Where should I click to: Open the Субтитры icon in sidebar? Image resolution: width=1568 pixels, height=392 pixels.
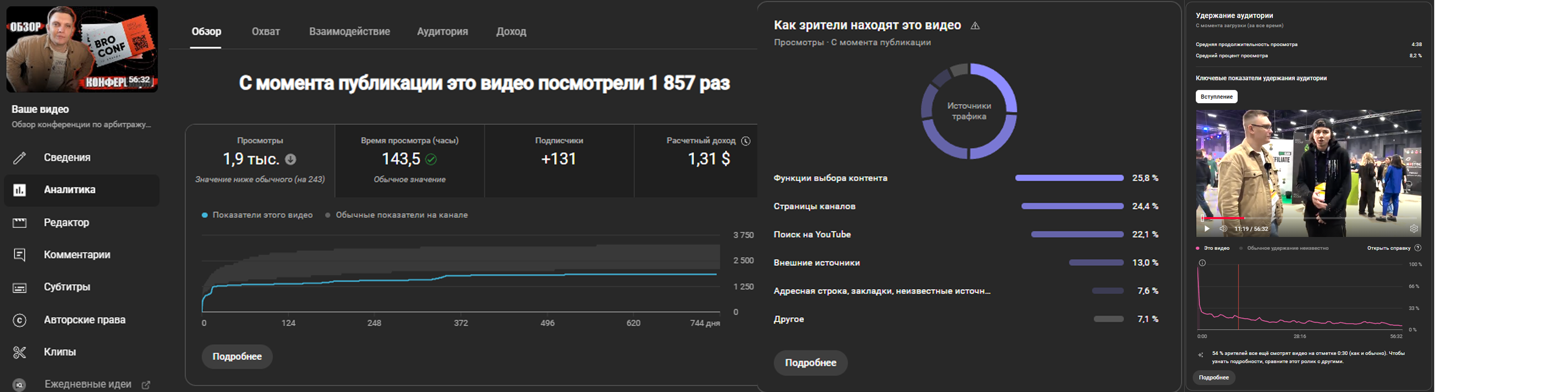coord(20,287)
